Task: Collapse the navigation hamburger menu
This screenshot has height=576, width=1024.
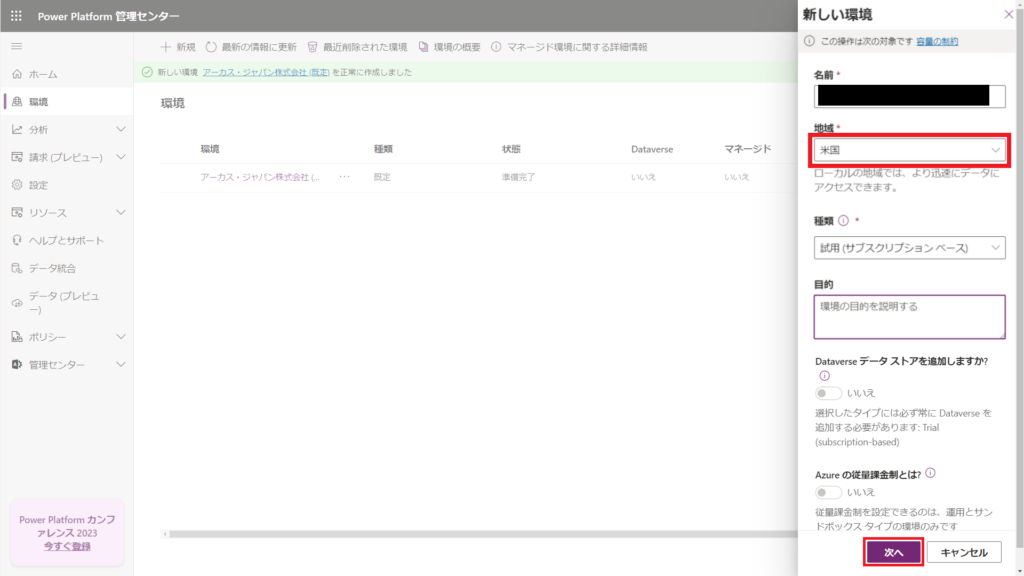Action: 17,46
